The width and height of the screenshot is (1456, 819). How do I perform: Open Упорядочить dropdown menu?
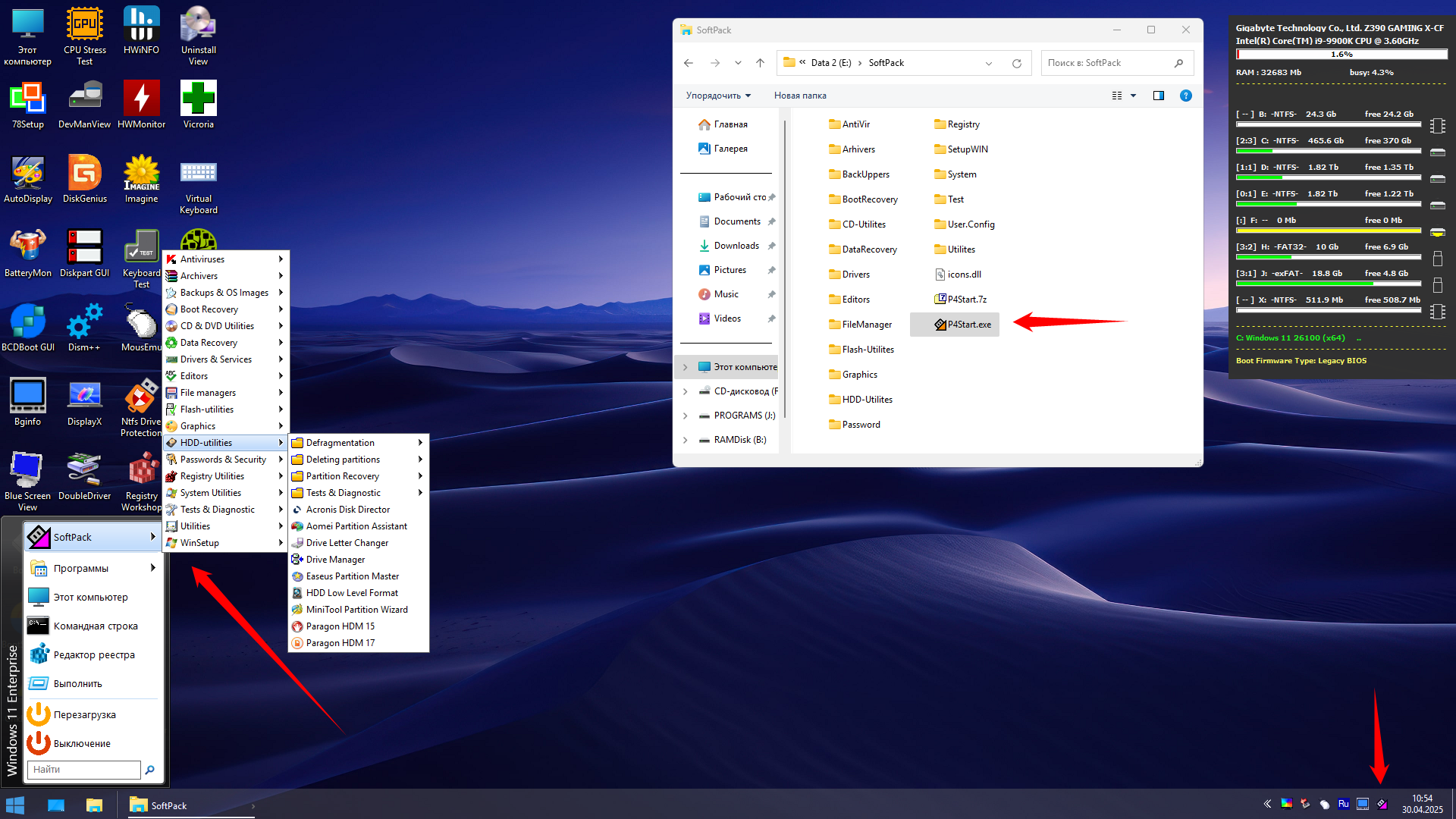[x=718, y=96]
